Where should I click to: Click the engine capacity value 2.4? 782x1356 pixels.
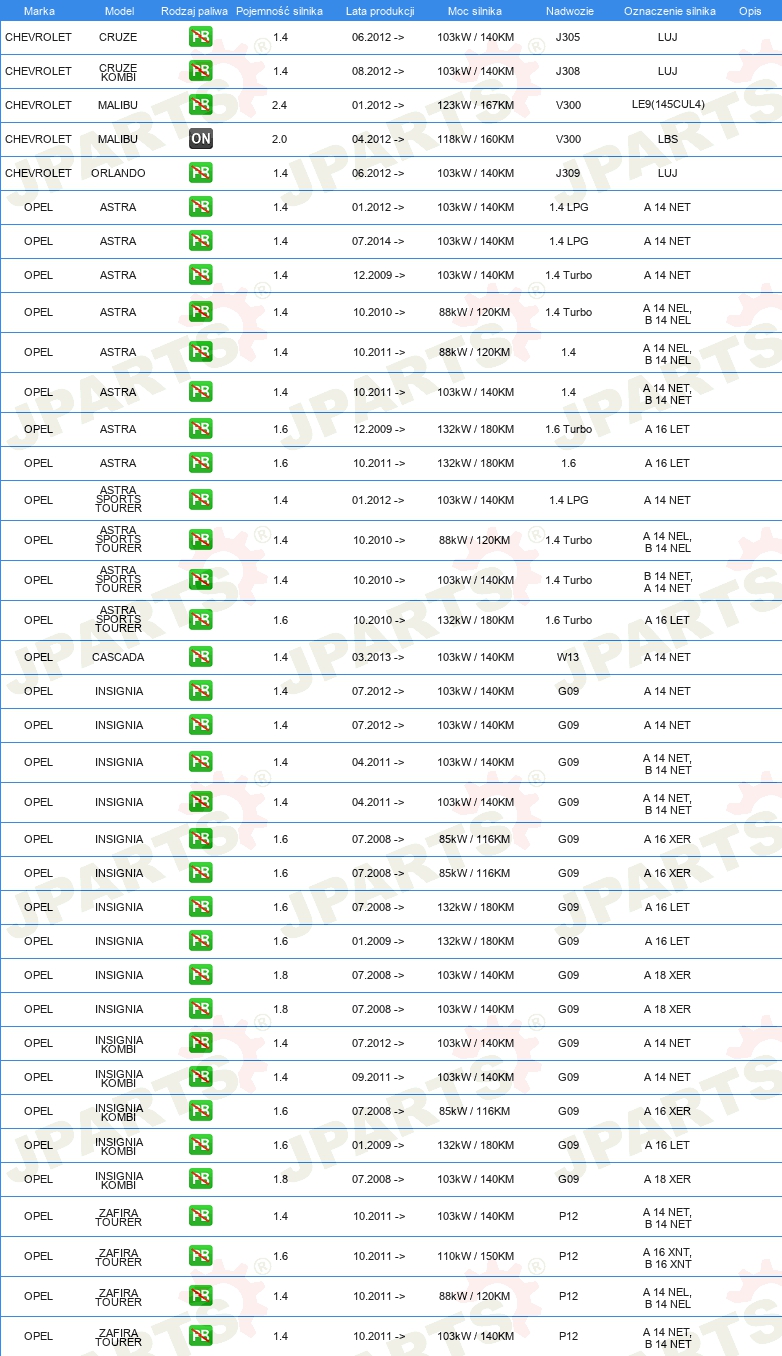[x=280, y=105]
